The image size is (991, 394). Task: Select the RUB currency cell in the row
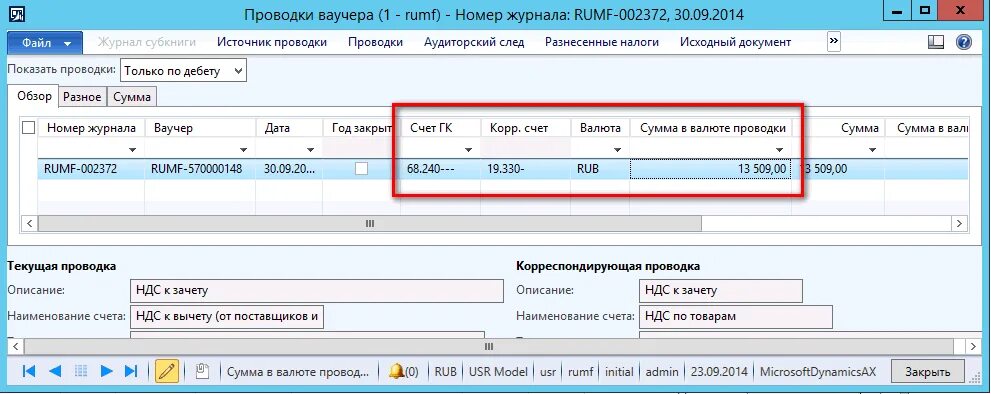[x=600, y=169]
